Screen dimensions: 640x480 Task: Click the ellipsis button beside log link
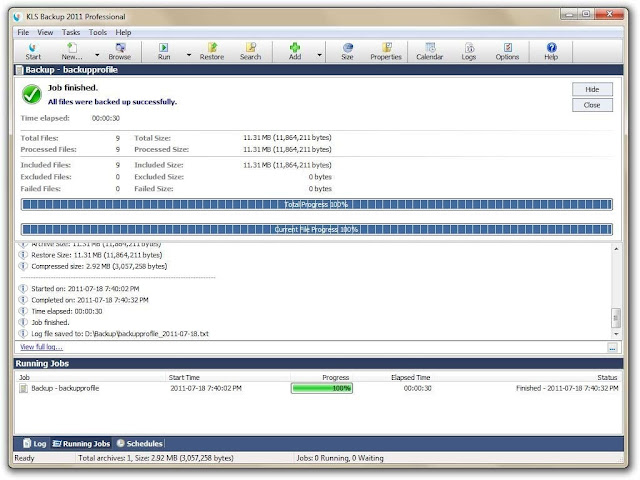coord(612,348)
